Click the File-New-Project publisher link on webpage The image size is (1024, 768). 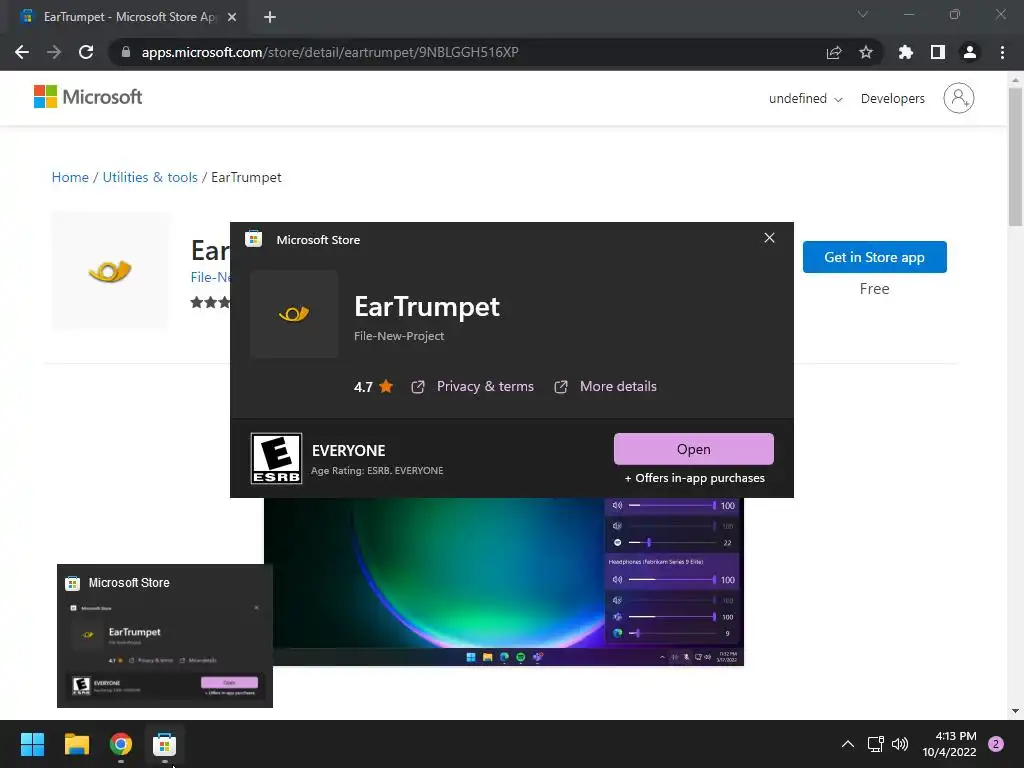pos(210,278)
